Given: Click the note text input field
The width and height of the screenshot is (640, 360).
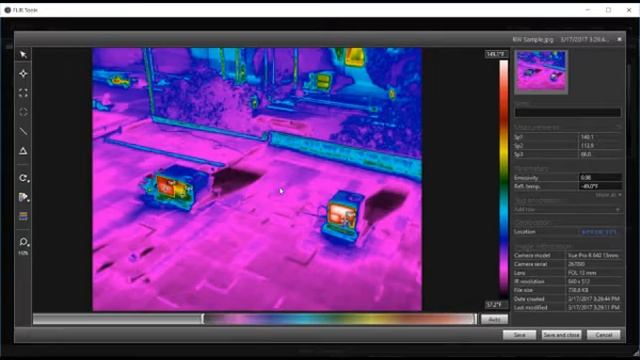Looking at the screenshot, I should click(x=568, y=112).
